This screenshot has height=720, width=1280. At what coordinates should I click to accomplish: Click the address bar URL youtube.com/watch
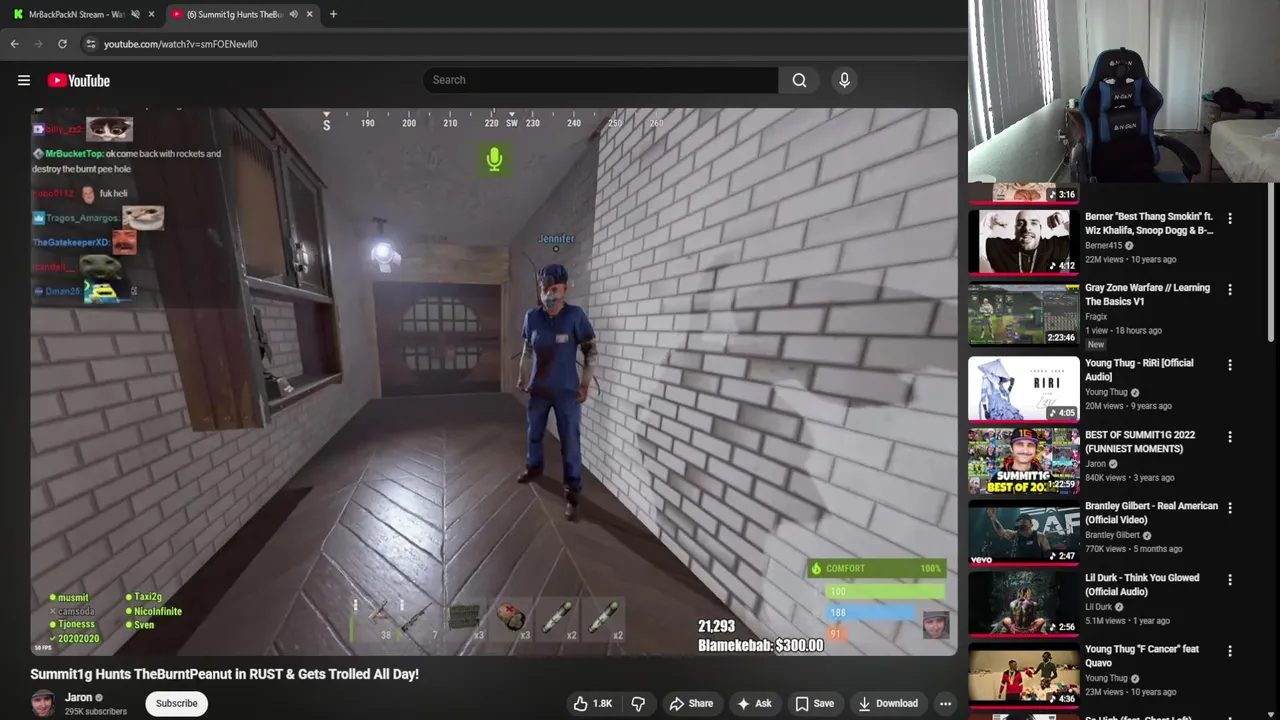[x=181, y=44]
